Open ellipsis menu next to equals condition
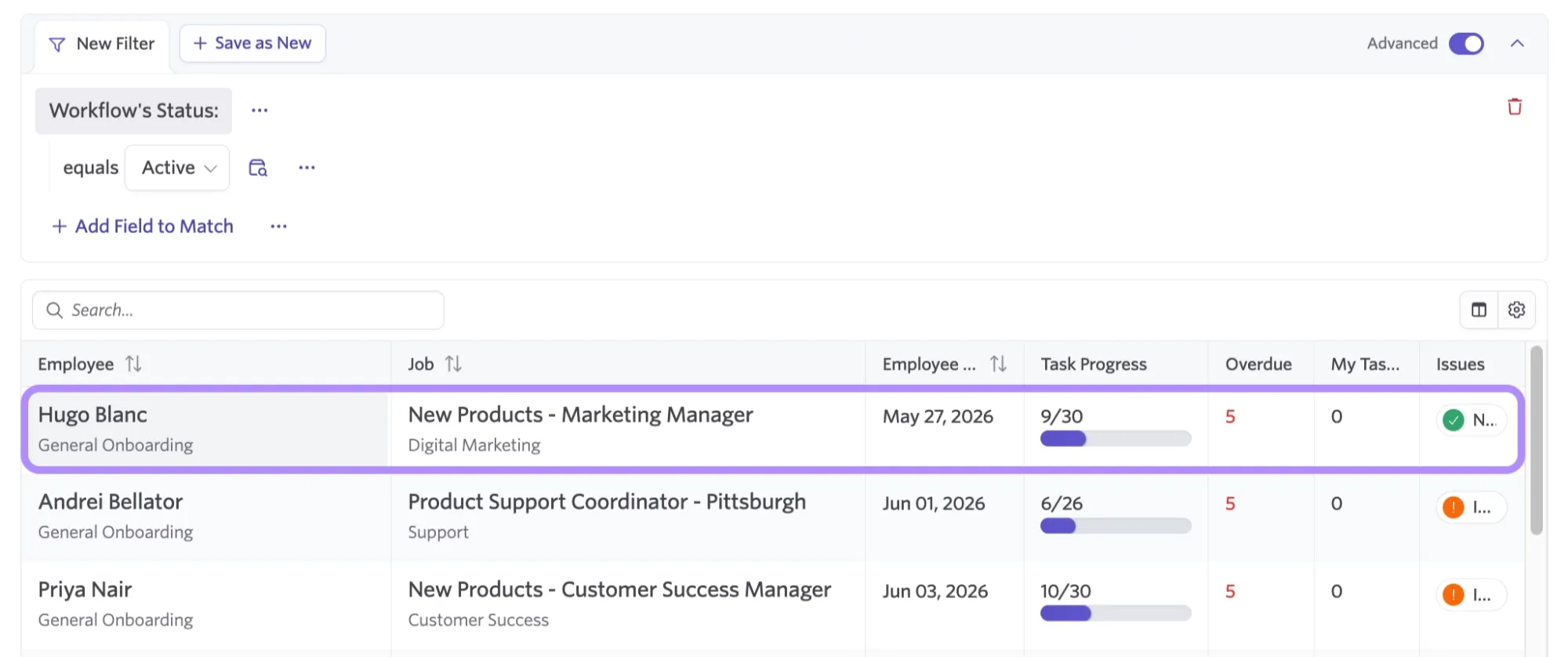Image resolution: width=1568 pixels, height=657 pixels. 307,168
